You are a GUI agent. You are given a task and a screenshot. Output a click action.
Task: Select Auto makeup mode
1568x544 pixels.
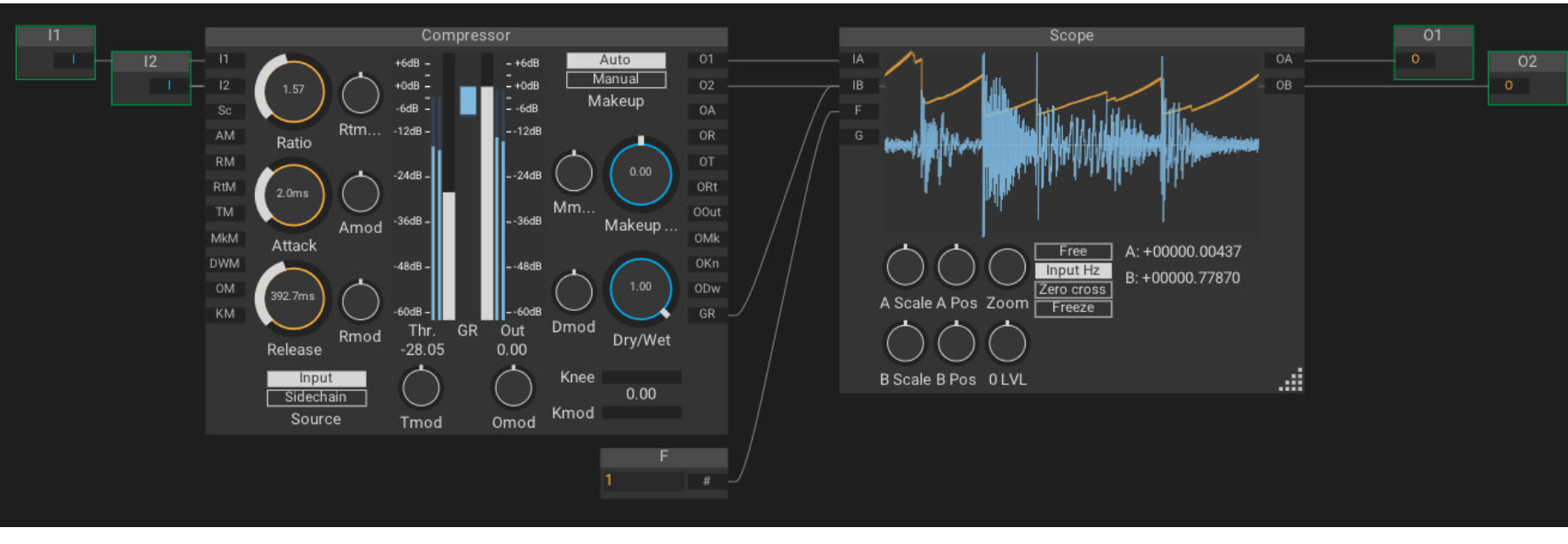(616, 60)
